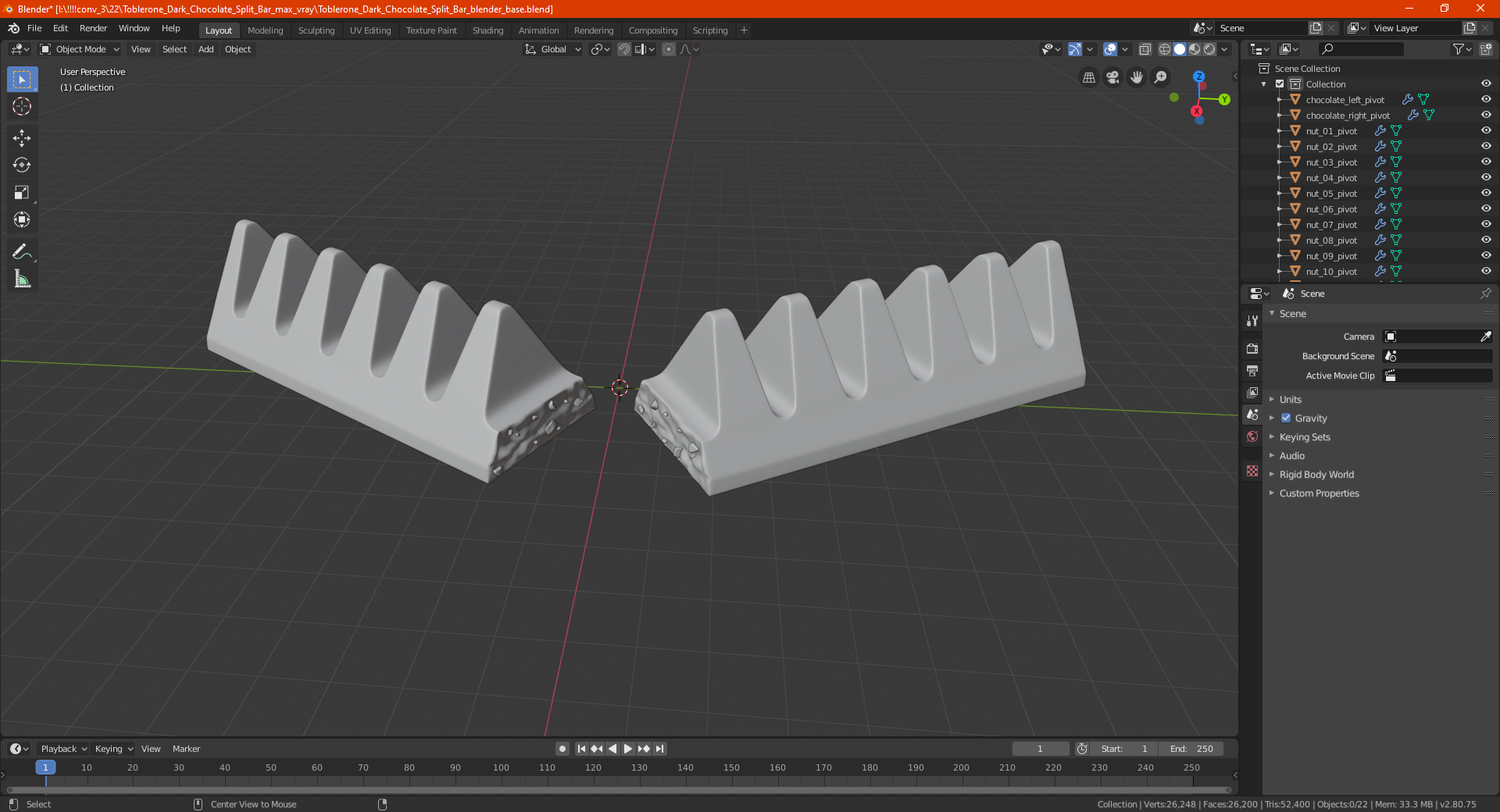Select the Scale tool
Screen dimensions: 1500x812
22,192
